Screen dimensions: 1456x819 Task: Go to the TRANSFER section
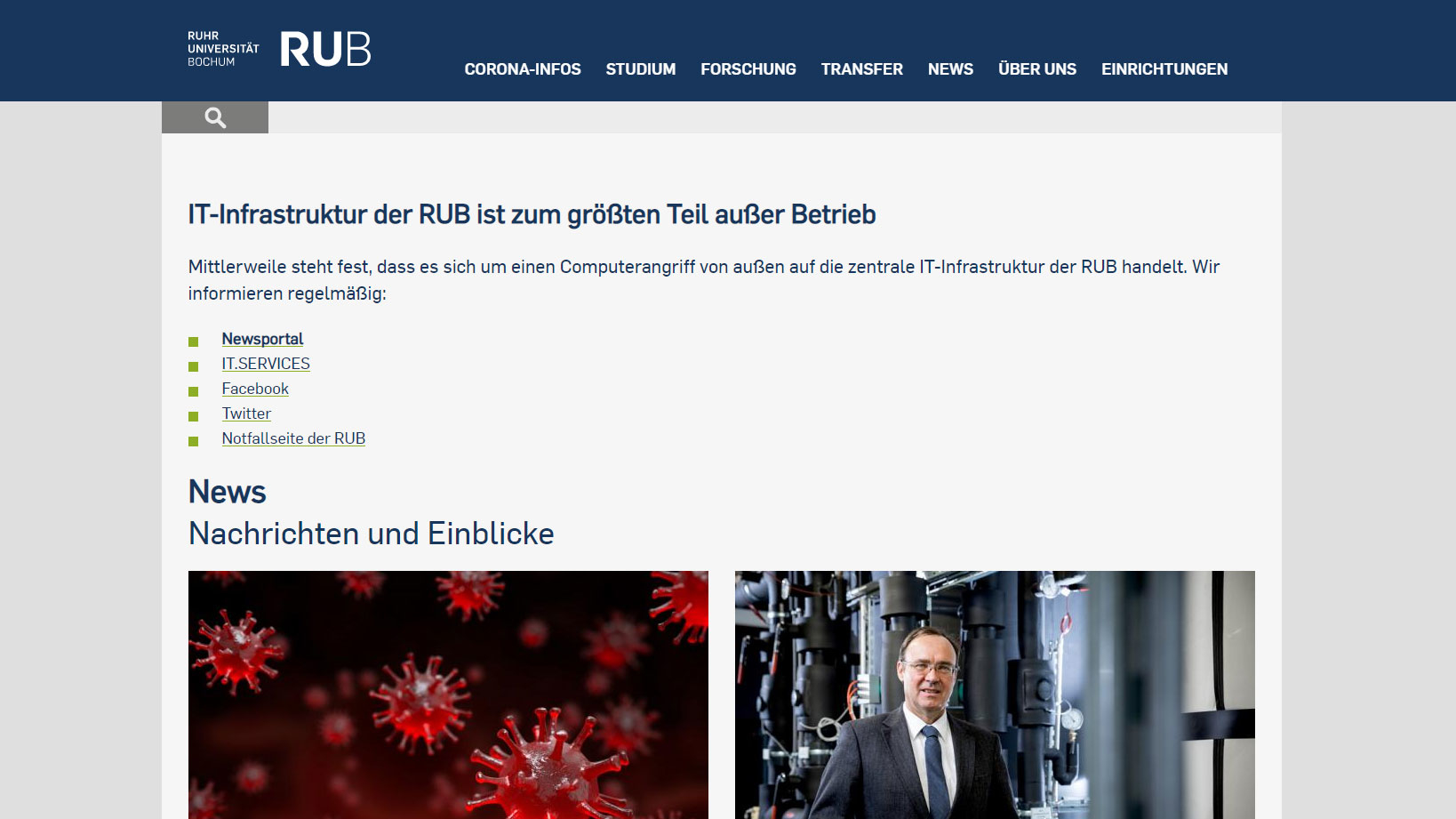pyautogui.click(x=862, y=69)
